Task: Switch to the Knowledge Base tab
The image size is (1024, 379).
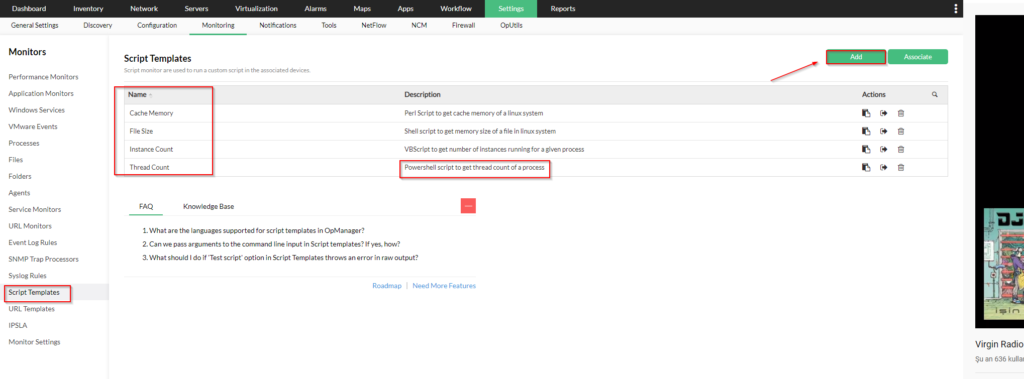Action: (208, 206)
